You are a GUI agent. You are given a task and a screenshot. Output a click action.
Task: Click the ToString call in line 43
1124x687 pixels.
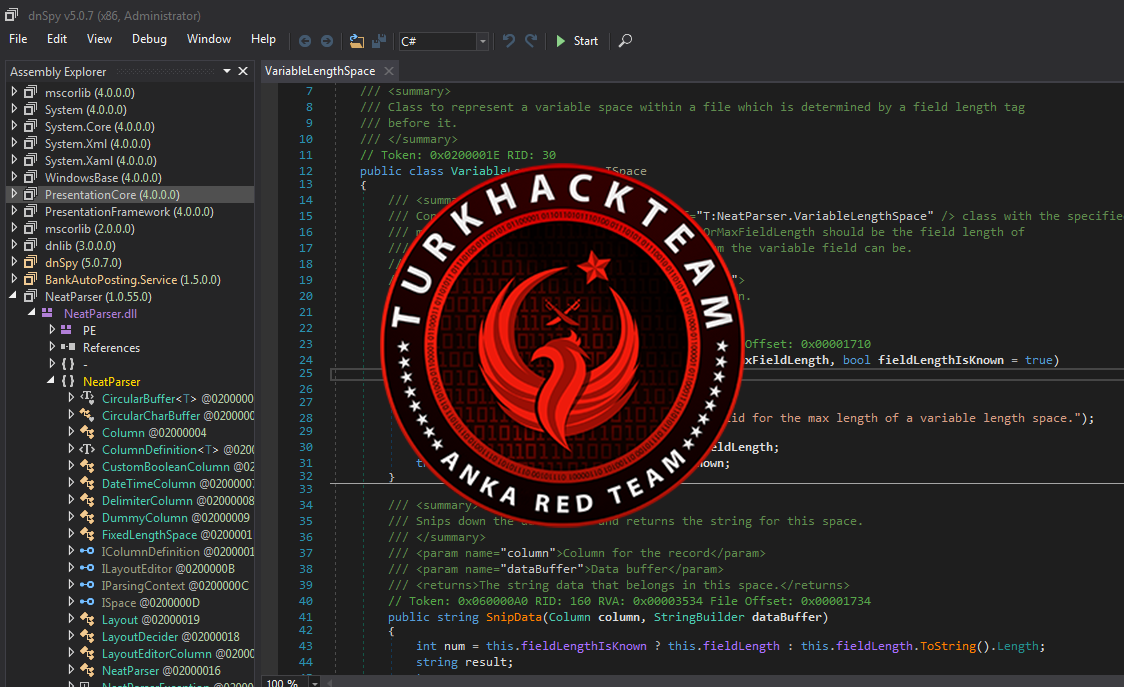tap(948, 646)
